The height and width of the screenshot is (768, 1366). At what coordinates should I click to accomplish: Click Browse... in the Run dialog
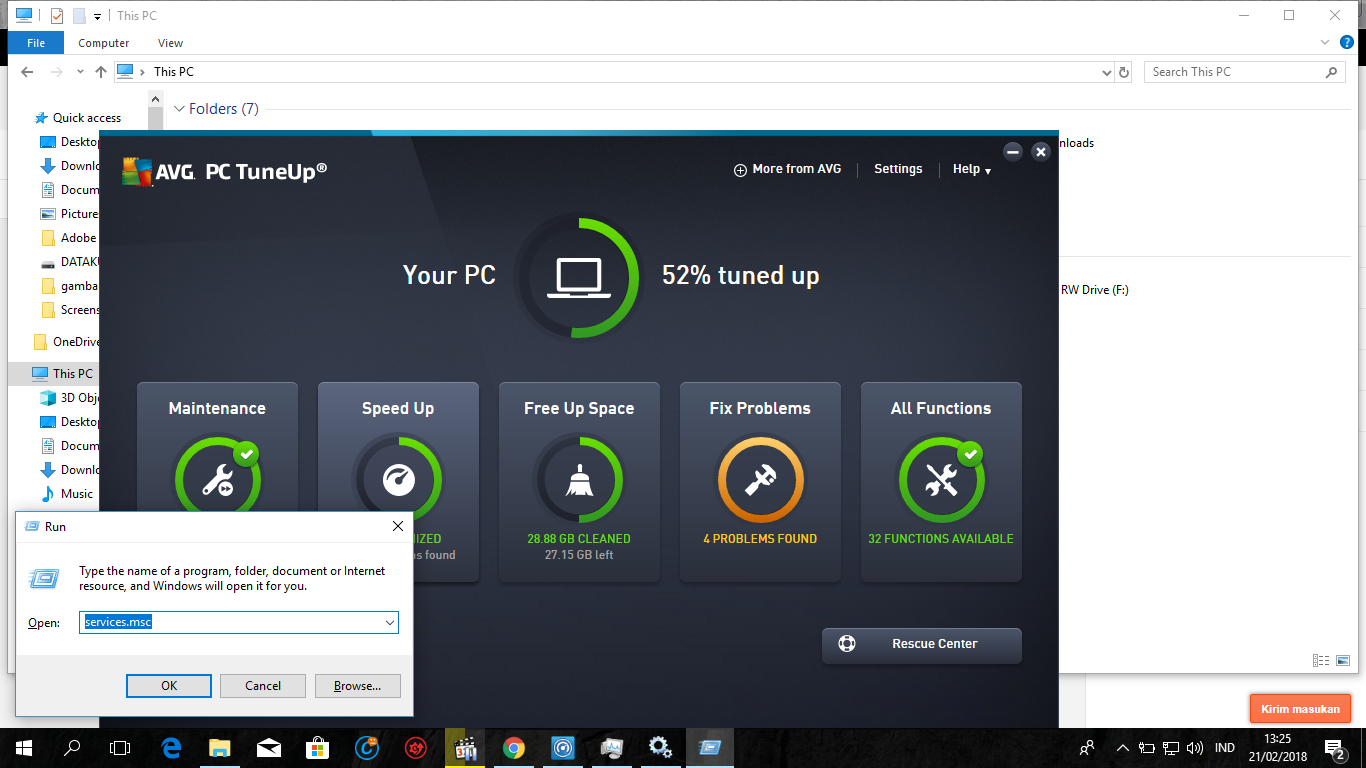[358, 686]
